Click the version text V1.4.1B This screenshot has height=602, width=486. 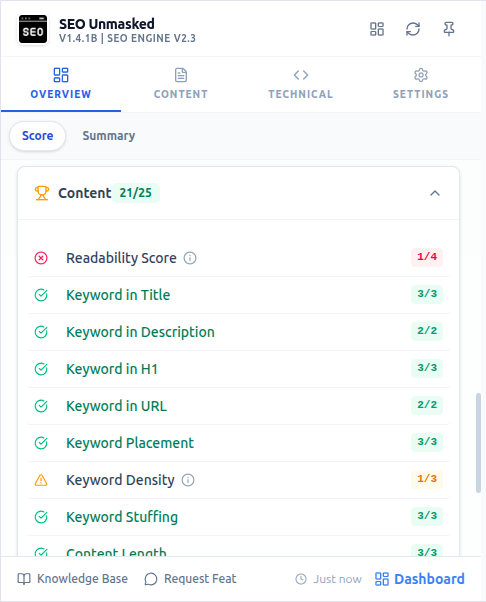[78, 38]
